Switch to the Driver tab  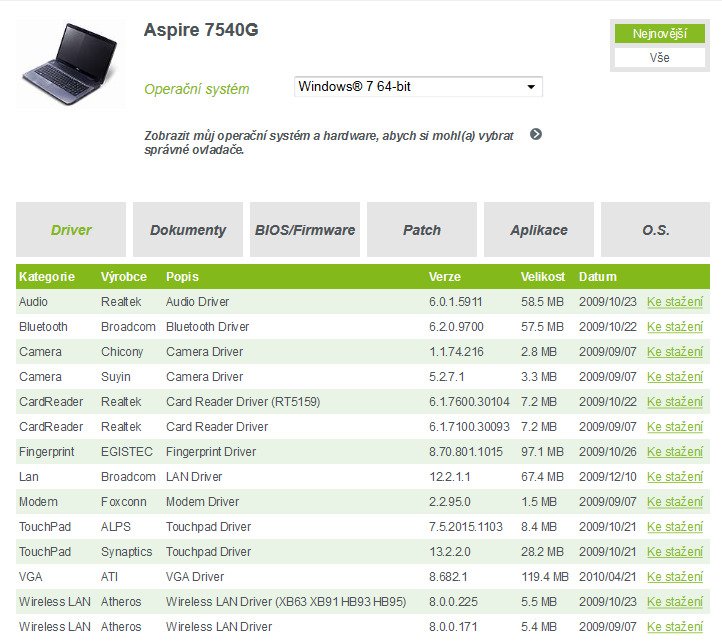71,229
